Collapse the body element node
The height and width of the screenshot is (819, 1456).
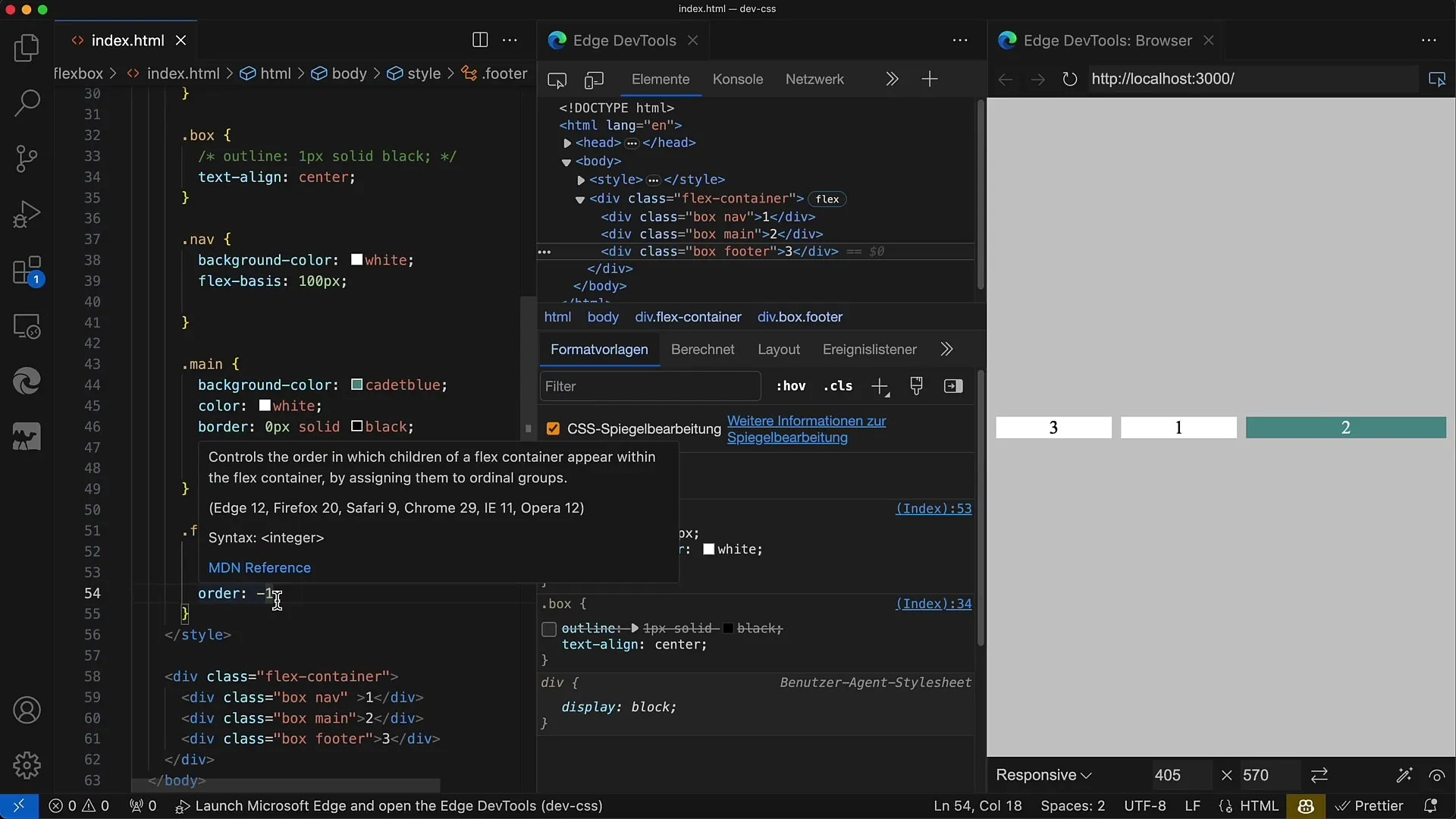(566, 162)
